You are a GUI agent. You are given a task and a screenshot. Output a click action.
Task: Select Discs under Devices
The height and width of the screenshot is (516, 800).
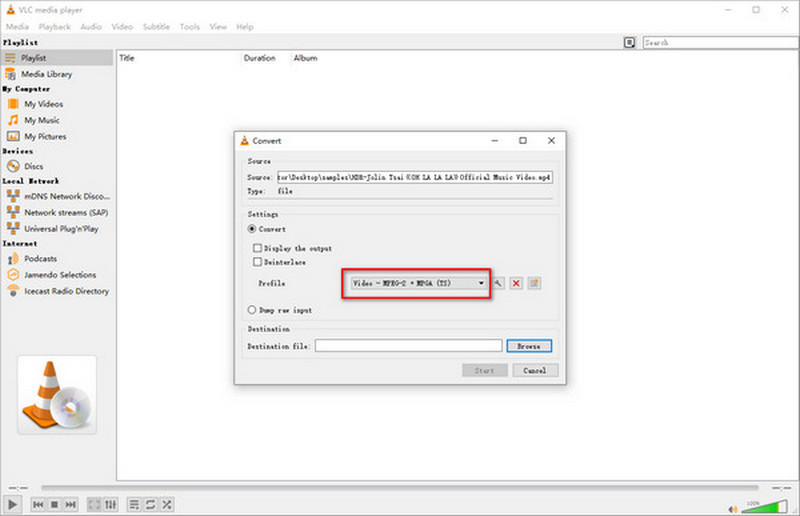click(x=57, y=166)
